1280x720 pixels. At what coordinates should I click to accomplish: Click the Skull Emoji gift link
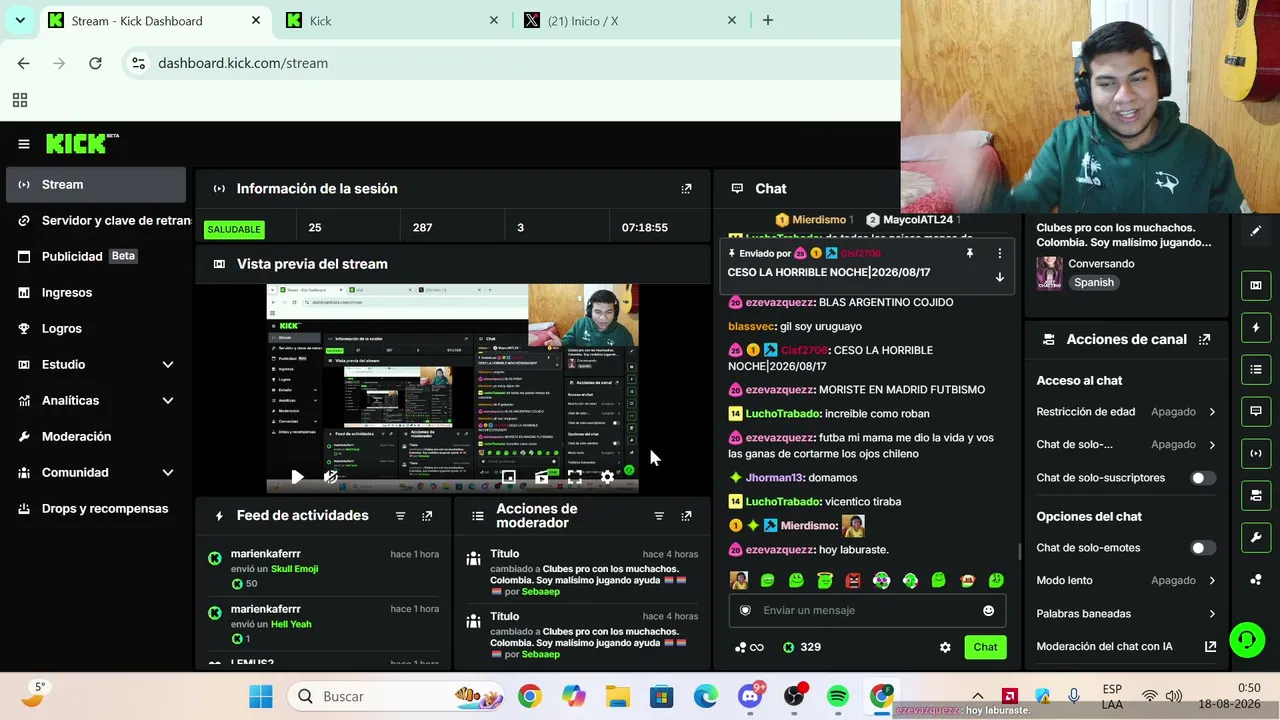294,569
